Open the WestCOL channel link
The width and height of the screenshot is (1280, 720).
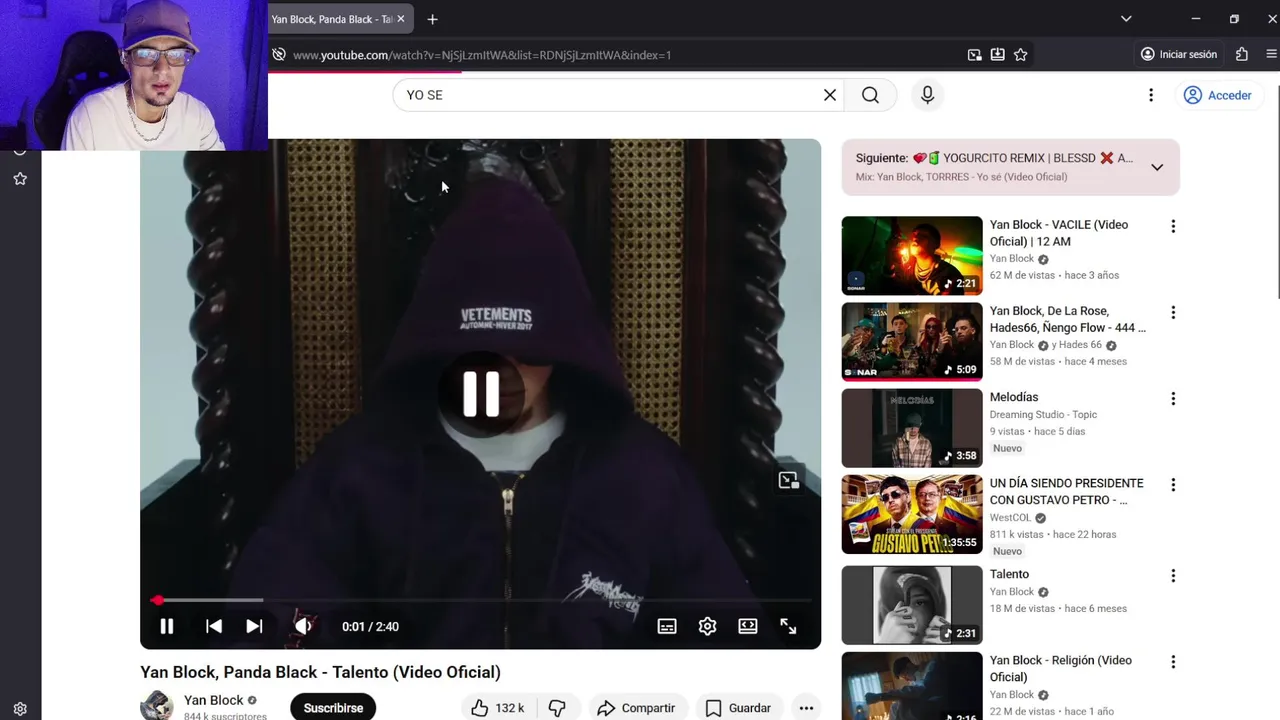coord(1010,518)
